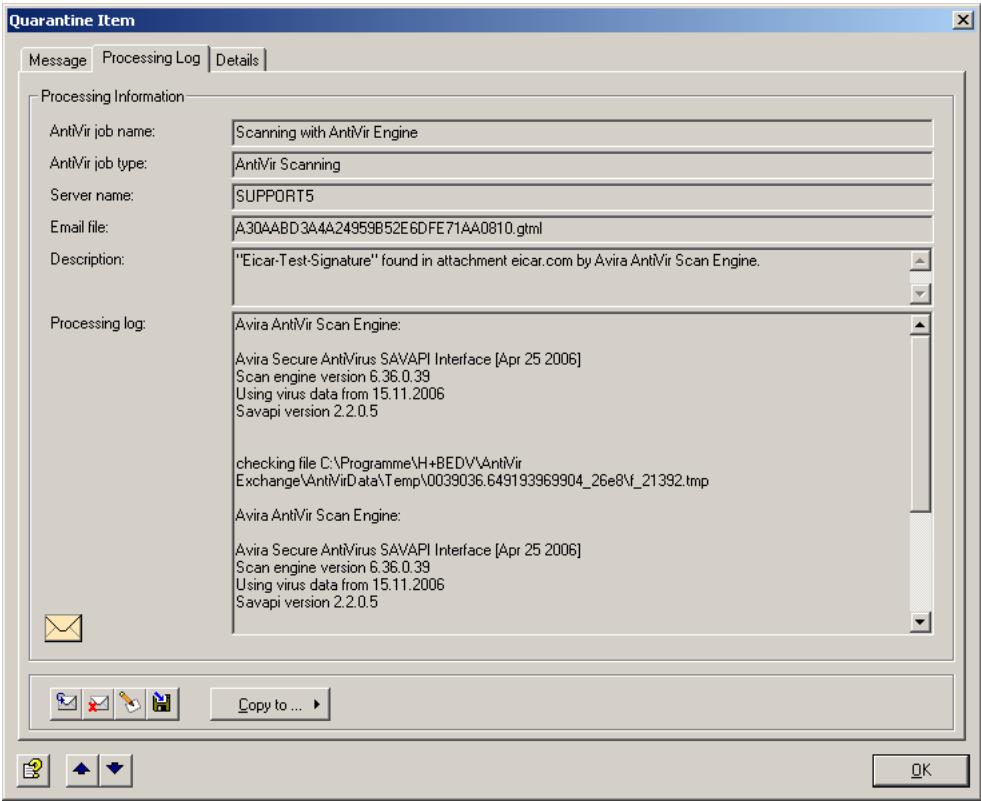Viewport: 981px width, 801px height.
Task: Click the "AntiVir job name:" label
Action: [102, 131]
